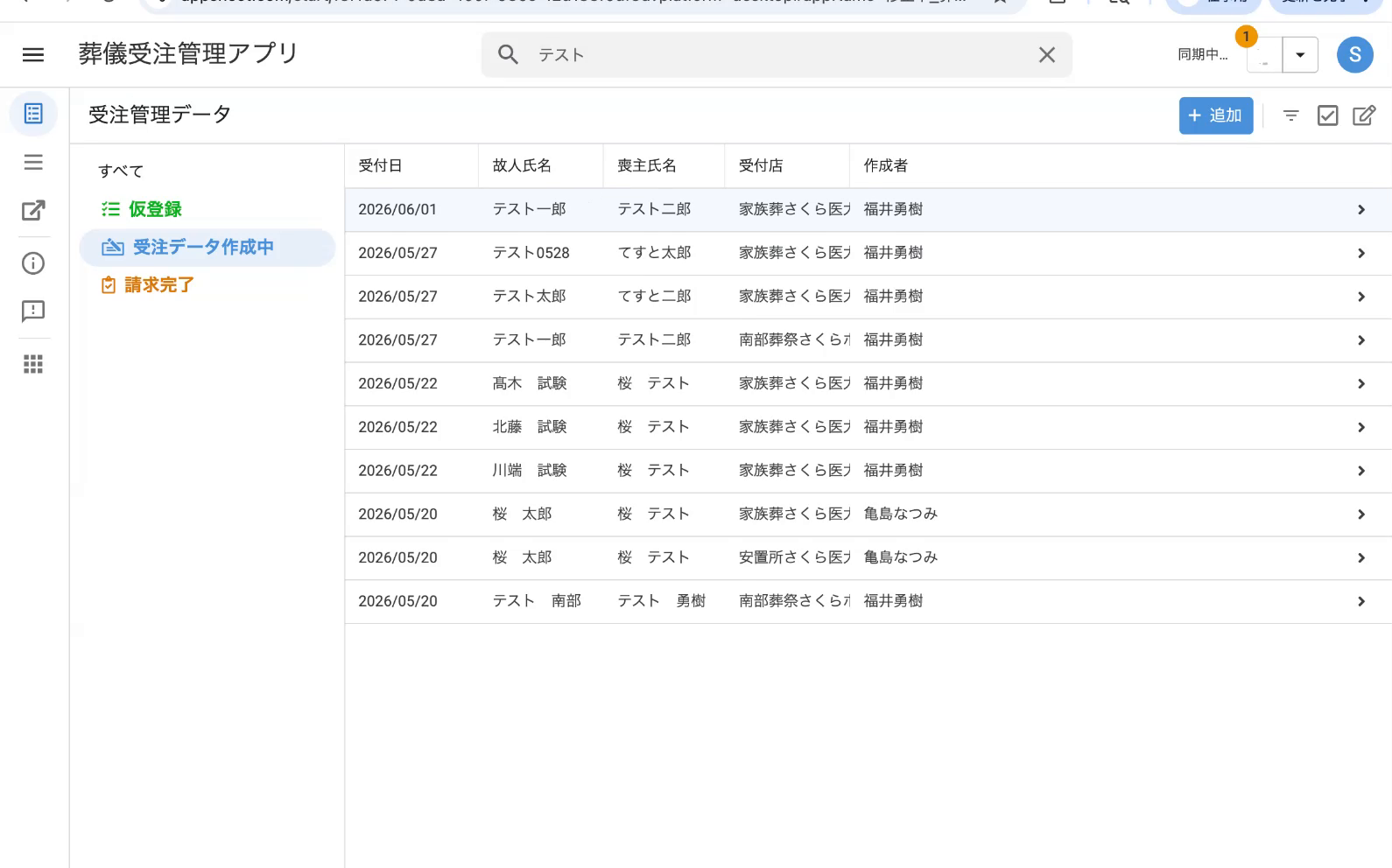
Task: Select the 請求完了 filter
Action: point(159,285)
